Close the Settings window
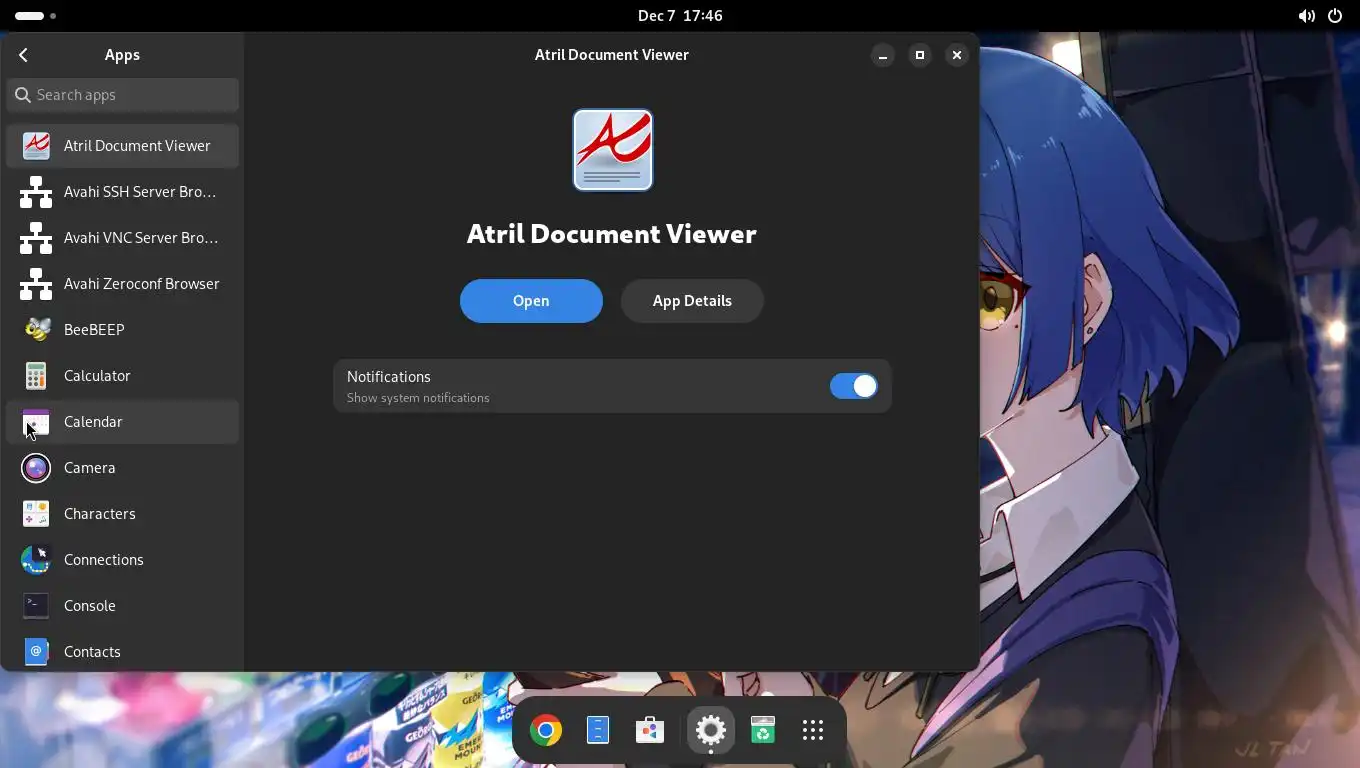Image resolution: width=1360 pixels, height=768 pixels. point(957,55)
